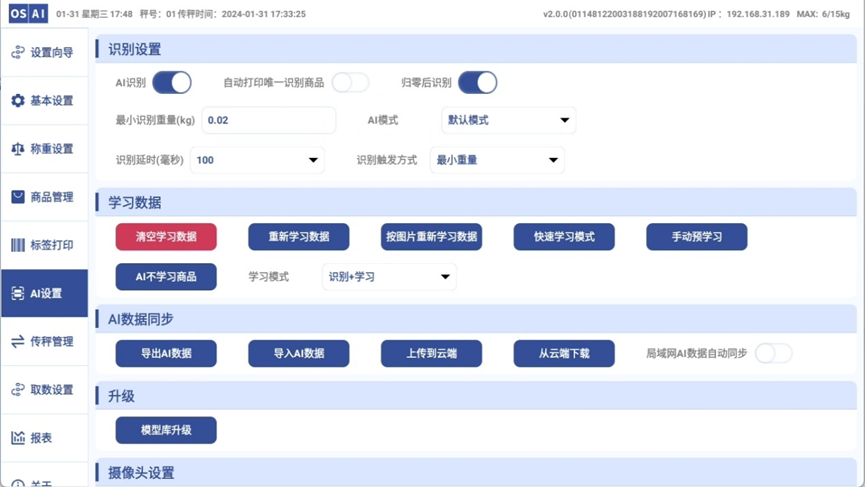865x487 pixels.
Task: Toggle 局域网AI数据自动同步 switch on
Action: [773, 353]
